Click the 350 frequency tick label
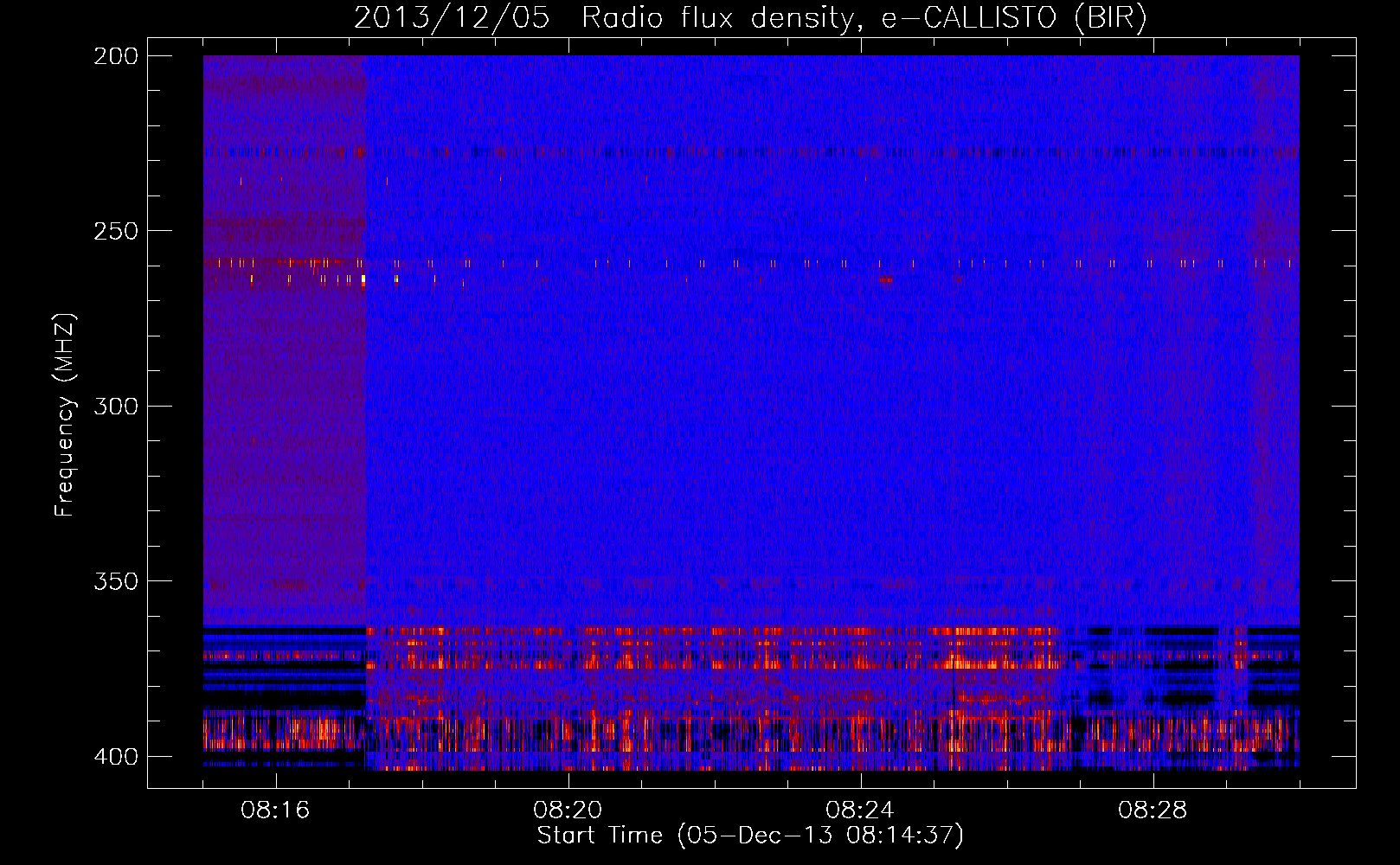 pyautogui.click(x=115, y=581)
